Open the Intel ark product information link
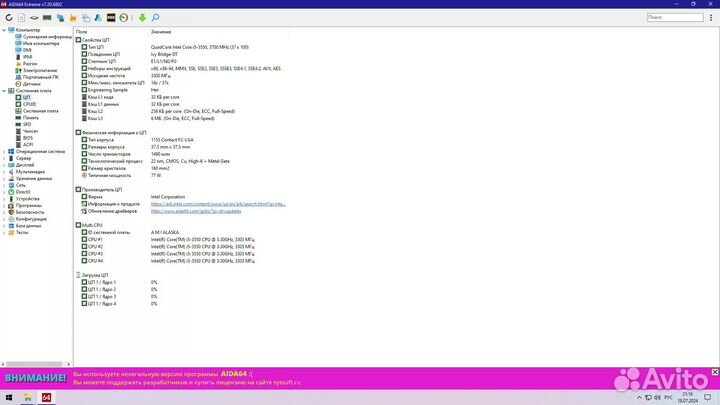This screenshot has width=720, height=405. (x=218, y=204)
